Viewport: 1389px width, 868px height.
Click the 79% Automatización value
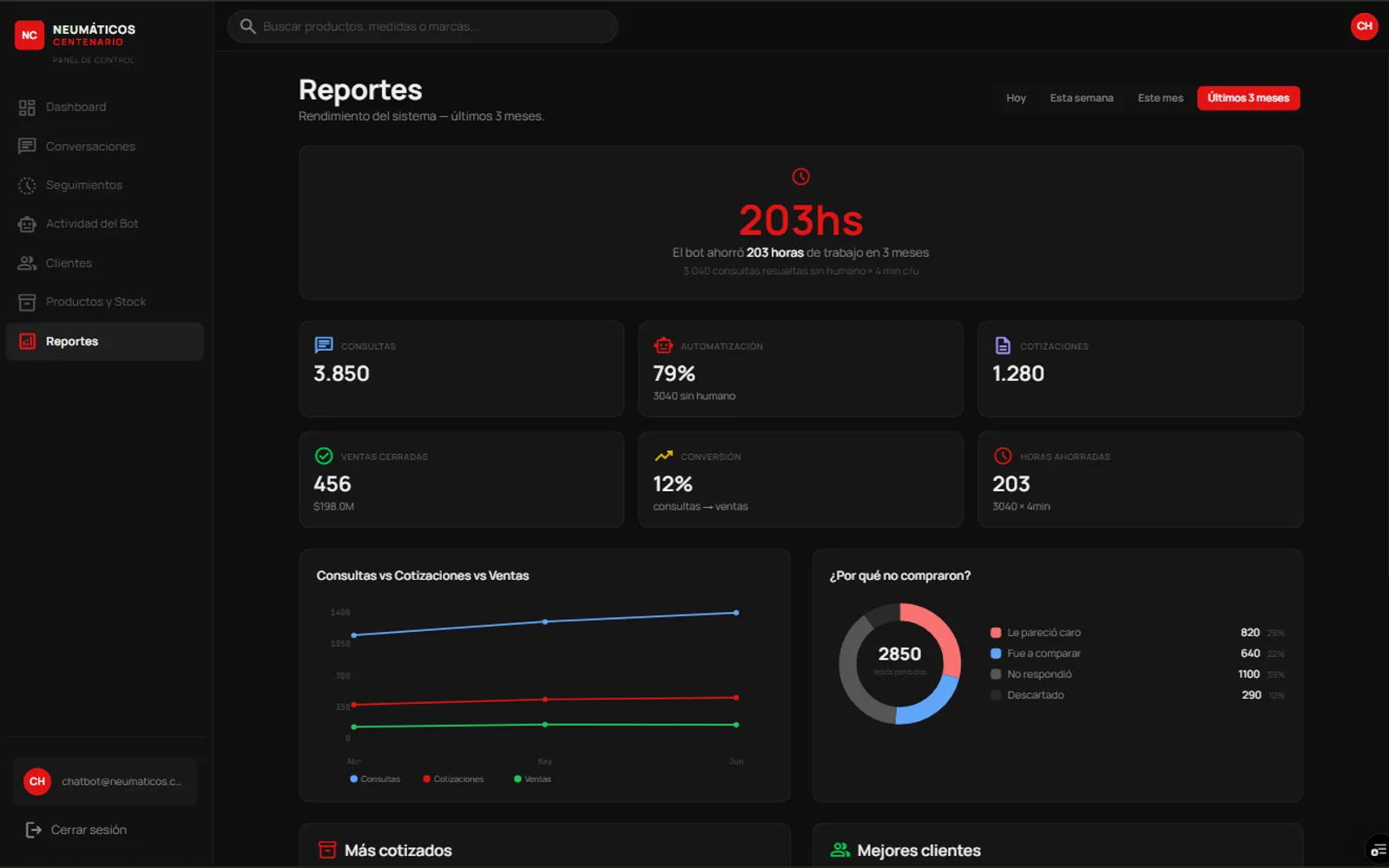[674, 373]
